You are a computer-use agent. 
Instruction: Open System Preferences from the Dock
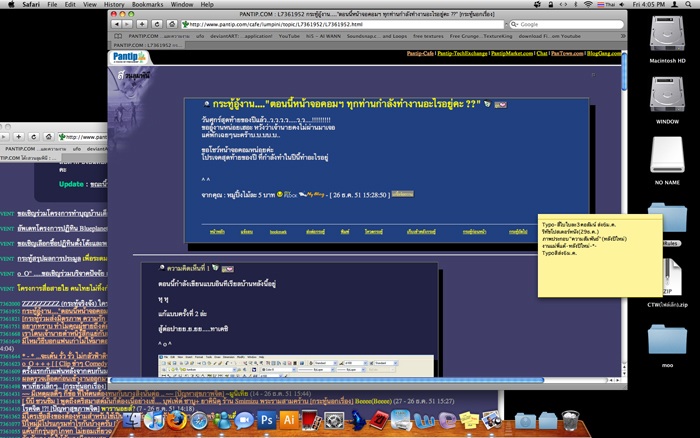click(334, 421)
